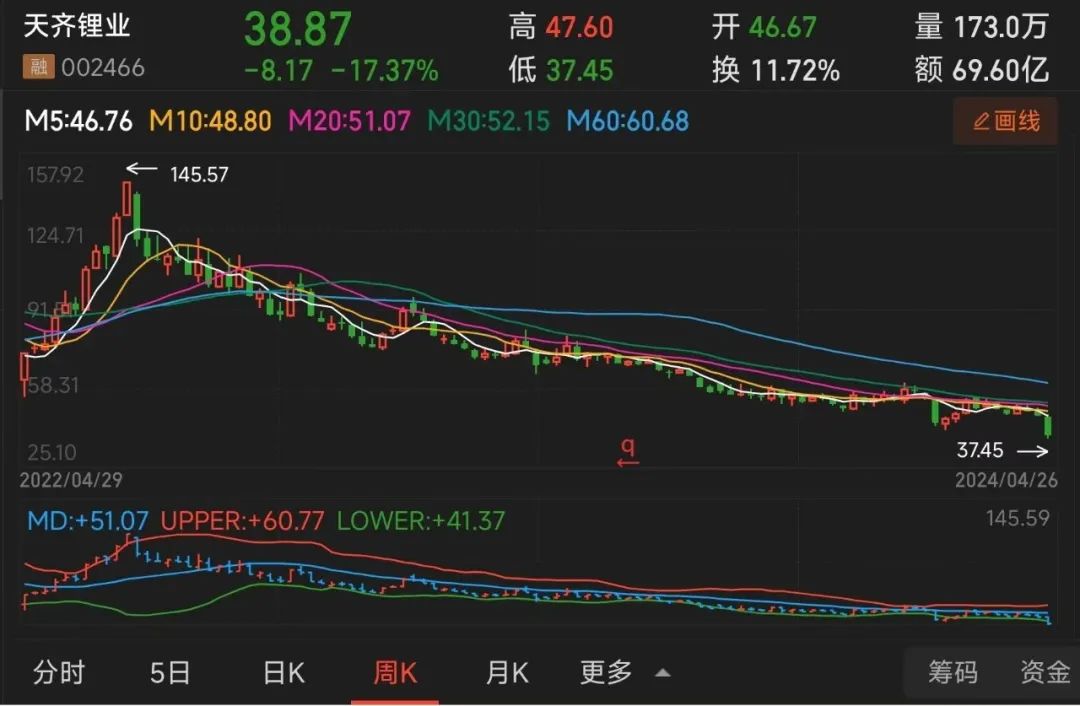Switch to the 5日 tab

pos(169,672)
